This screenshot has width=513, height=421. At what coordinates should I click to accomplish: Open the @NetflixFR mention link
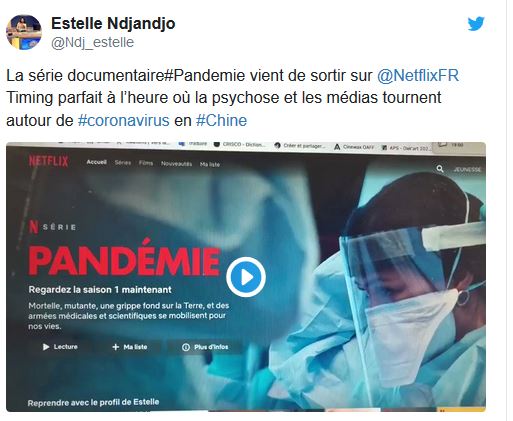418,76
